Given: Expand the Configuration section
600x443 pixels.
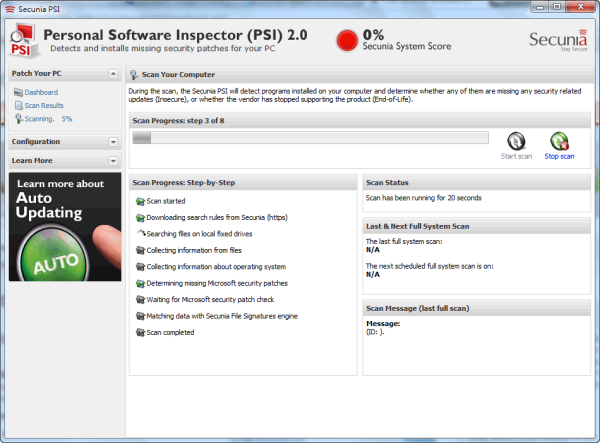Looking at the screenshot, I should click(113, 142).
